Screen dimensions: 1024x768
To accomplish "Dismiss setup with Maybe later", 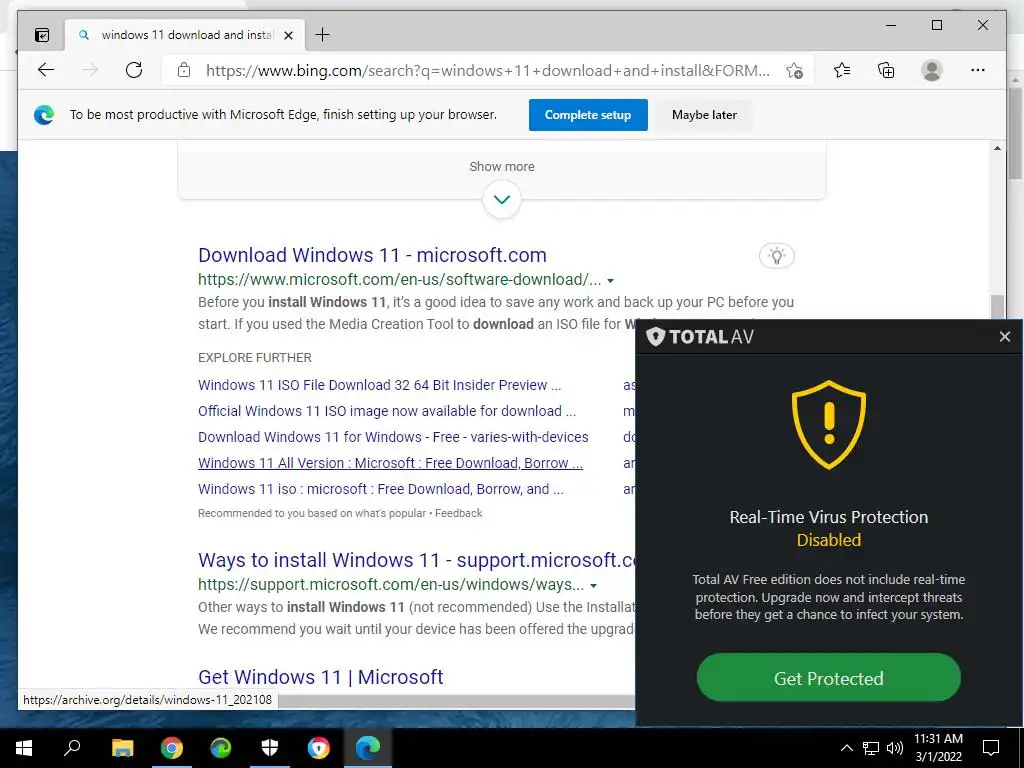I will pyautogui.click(x=704, y=115).
